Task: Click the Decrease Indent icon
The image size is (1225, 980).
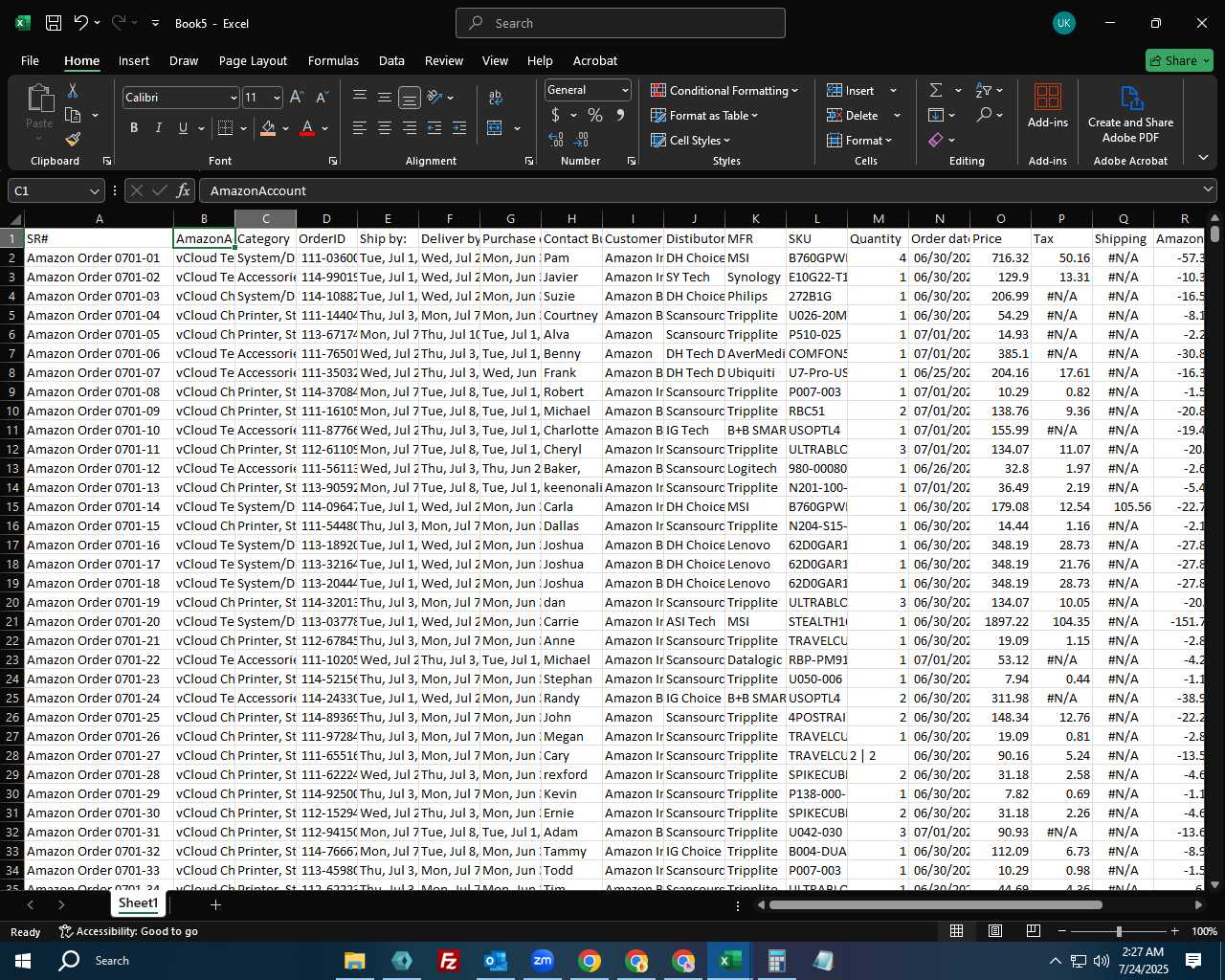Action: [x=434, y=127]
